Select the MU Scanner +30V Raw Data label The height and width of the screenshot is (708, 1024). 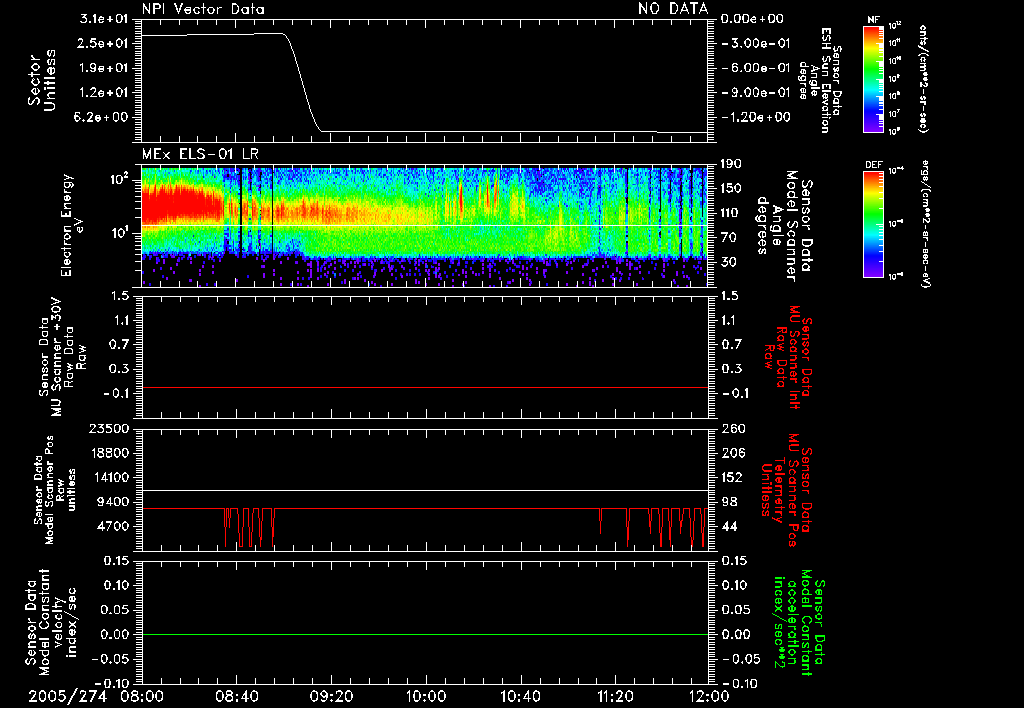[x=62, y=357]
